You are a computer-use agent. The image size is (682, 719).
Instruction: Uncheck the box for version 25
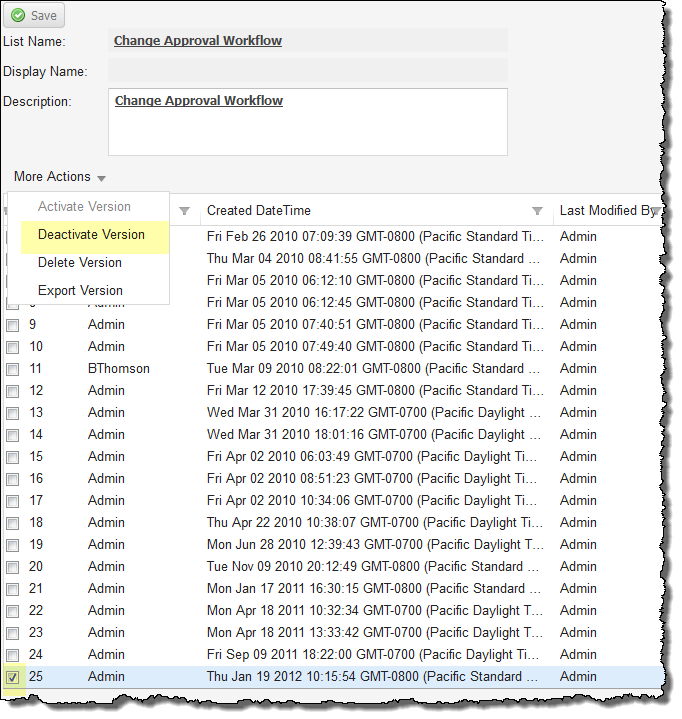point(12,677)
